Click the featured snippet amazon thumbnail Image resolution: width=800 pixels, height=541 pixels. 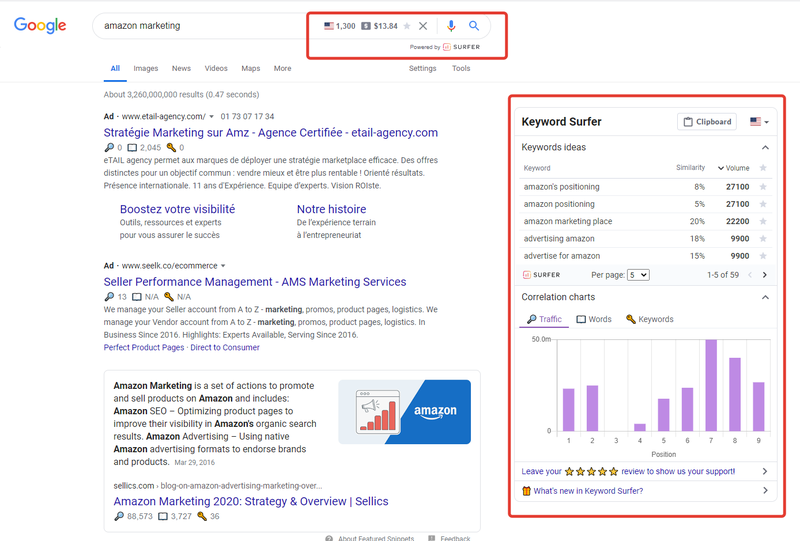tap(405, 412)
